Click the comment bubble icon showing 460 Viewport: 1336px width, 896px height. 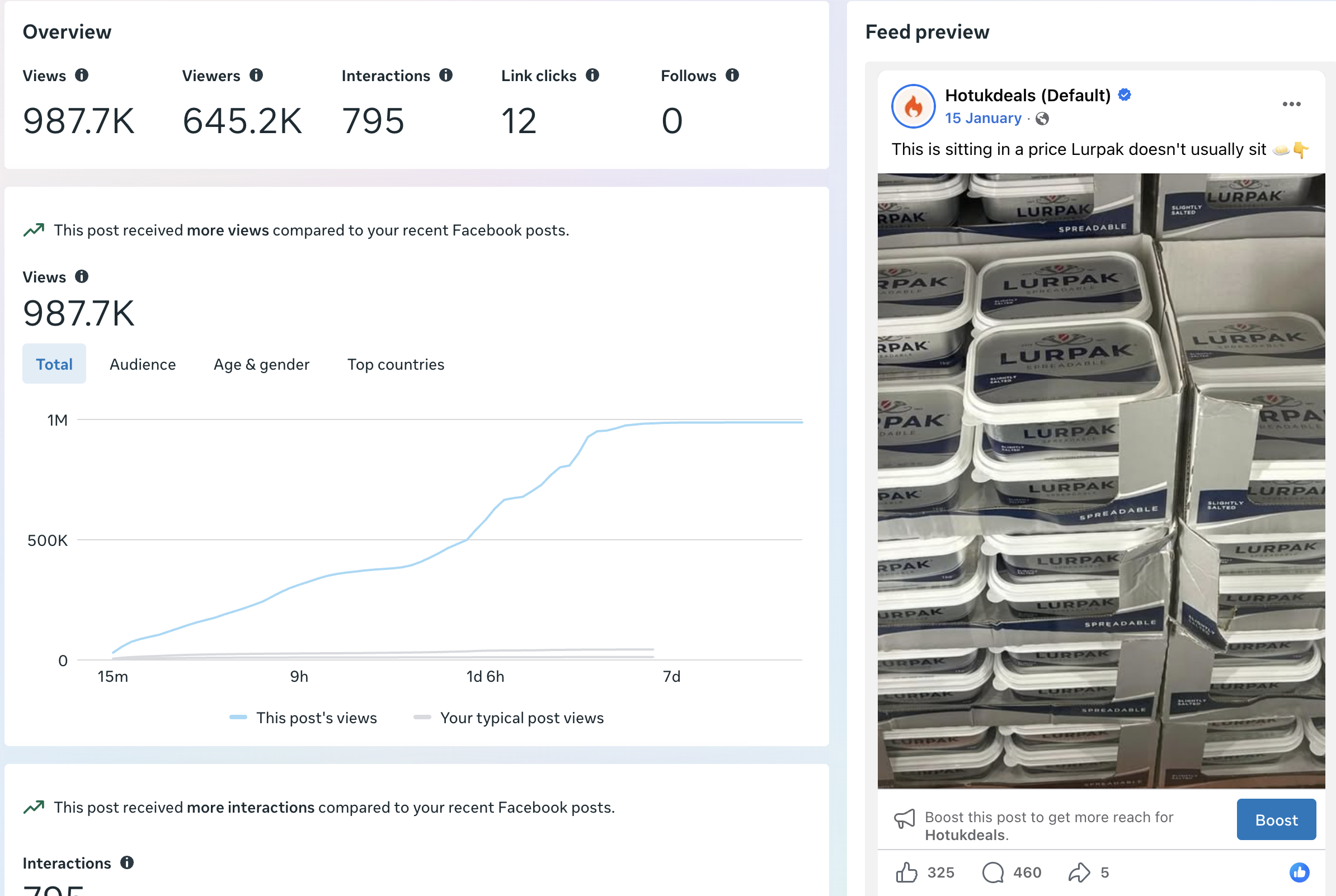[992, 872]
